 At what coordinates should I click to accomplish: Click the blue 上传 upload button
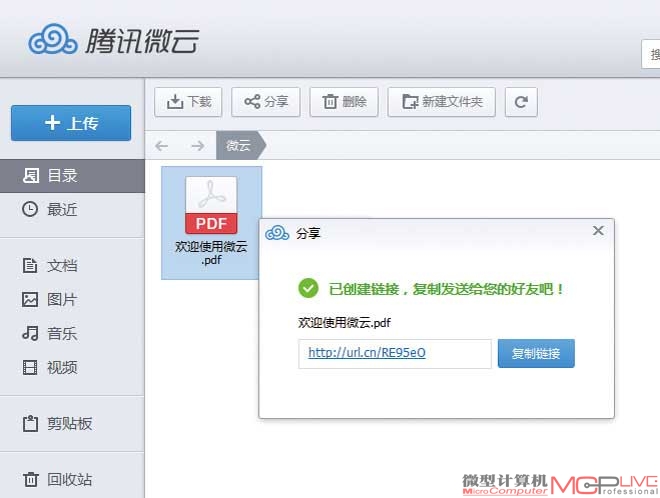pyautogui.click(x=71, y=123)
